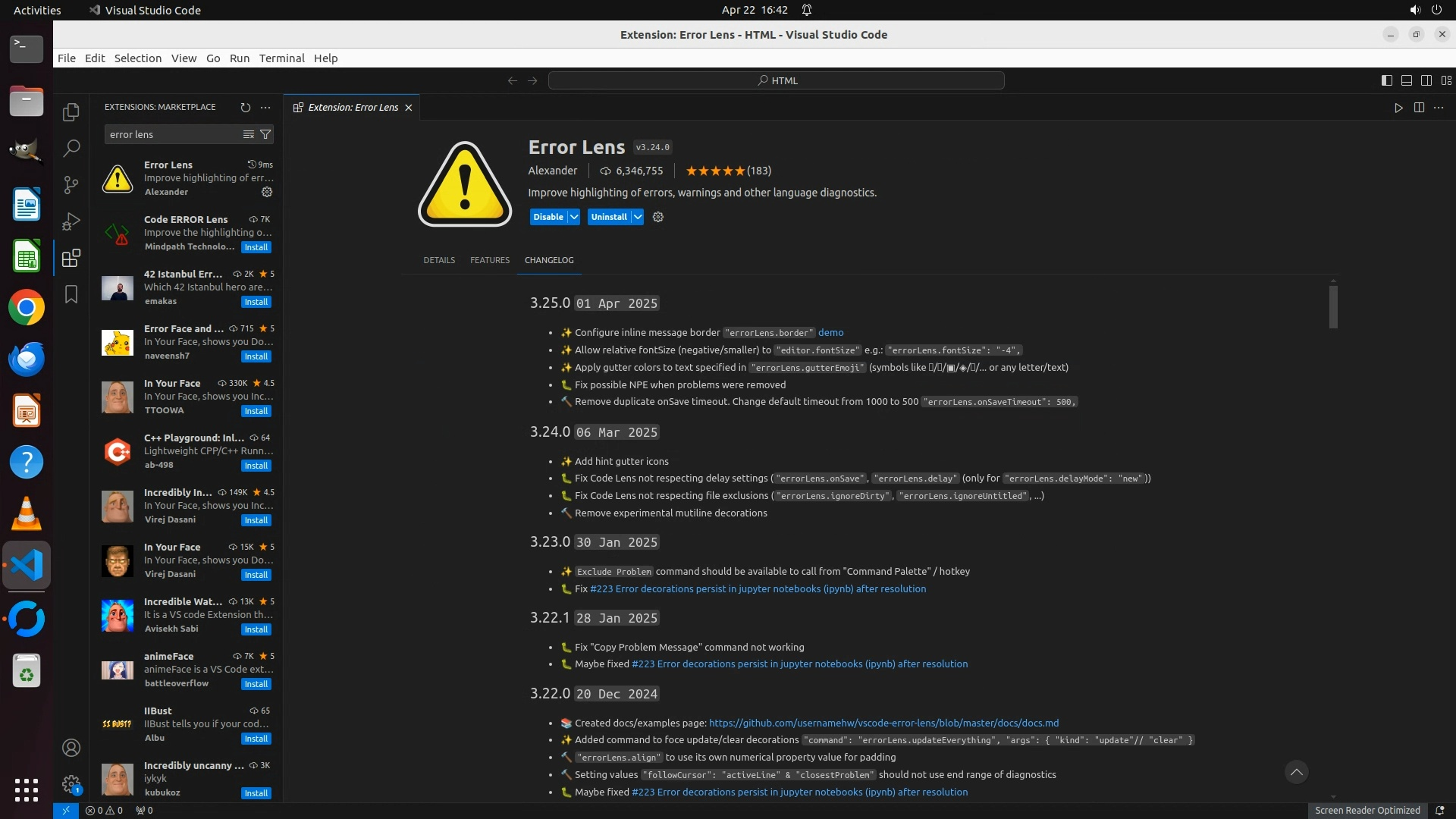Screen dimensions: 1456x819
Task: Clear extensions search results icon
Action: click(x=248, y=134)
